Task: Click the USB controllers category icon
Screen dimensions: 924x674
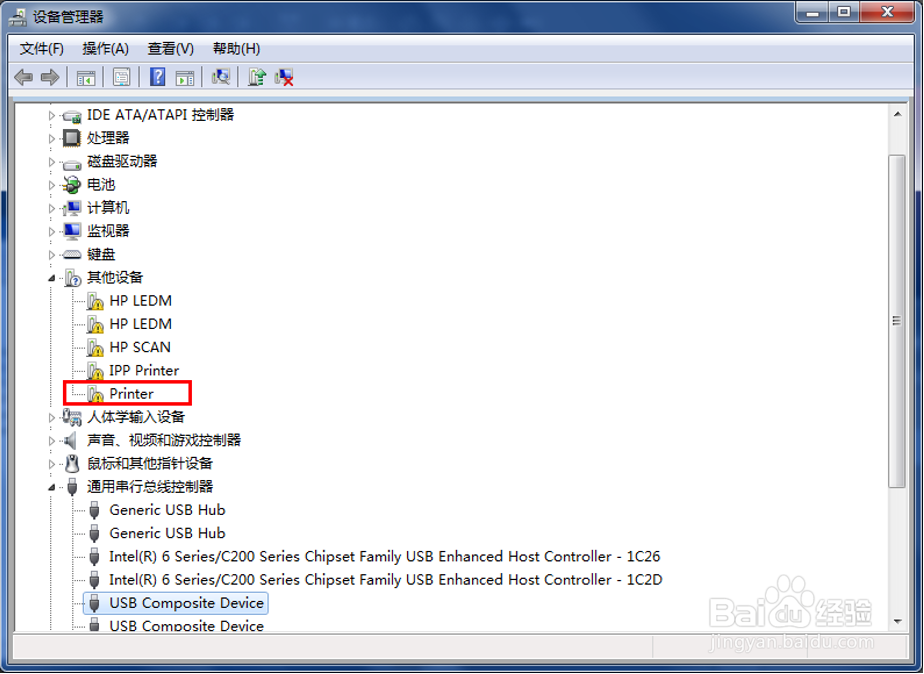Action: [x=72, y=487]
